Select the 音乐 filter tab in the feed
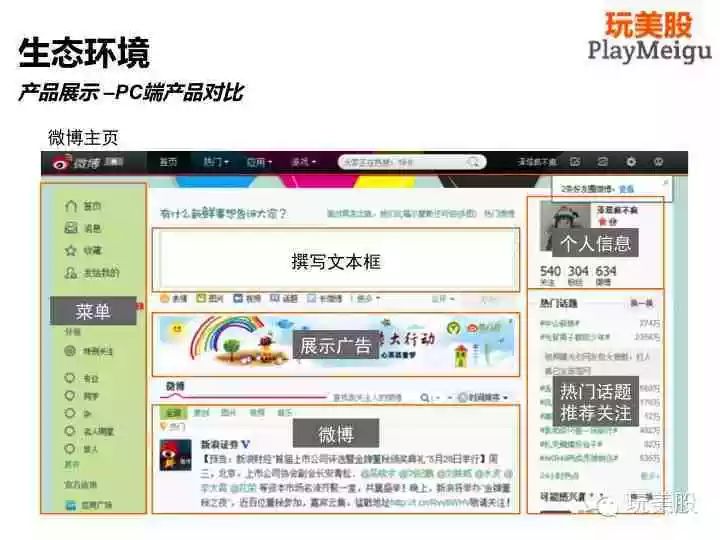Image resolution: width=720 pixels, height=540 pixels. pos(284,413)
